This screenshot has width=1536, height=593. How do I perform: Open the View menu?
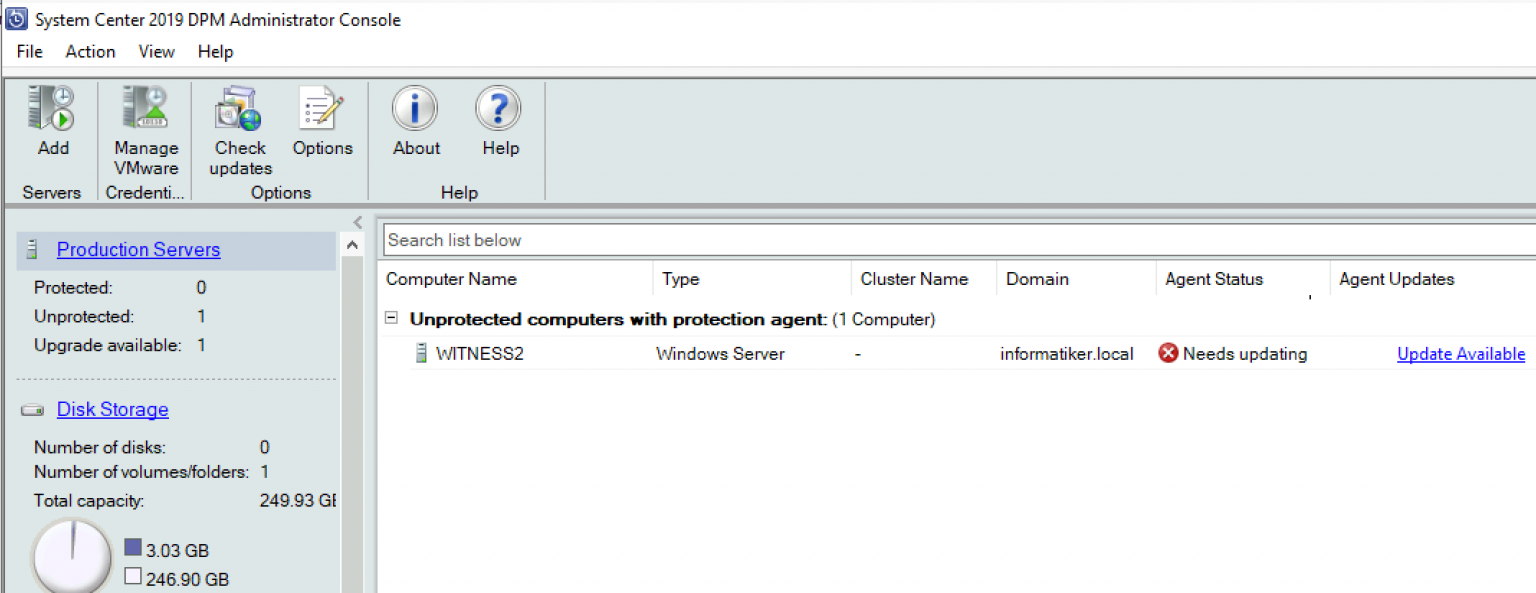click(x=156, y=51)
